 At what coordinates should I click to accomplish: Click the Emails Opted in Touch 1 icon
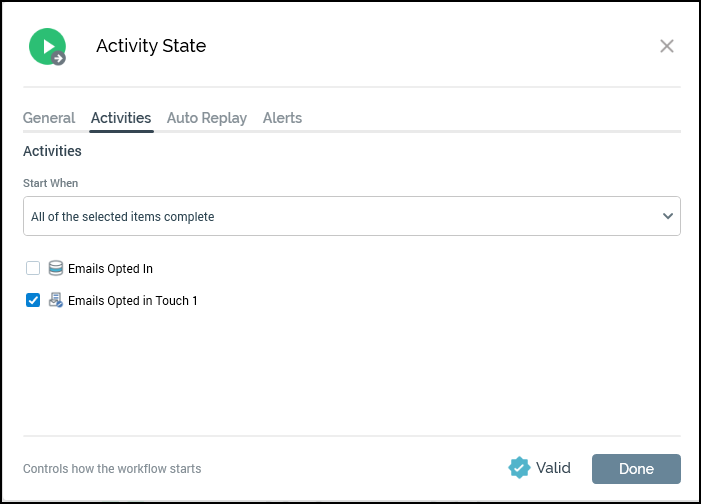(x=56, y=300)
